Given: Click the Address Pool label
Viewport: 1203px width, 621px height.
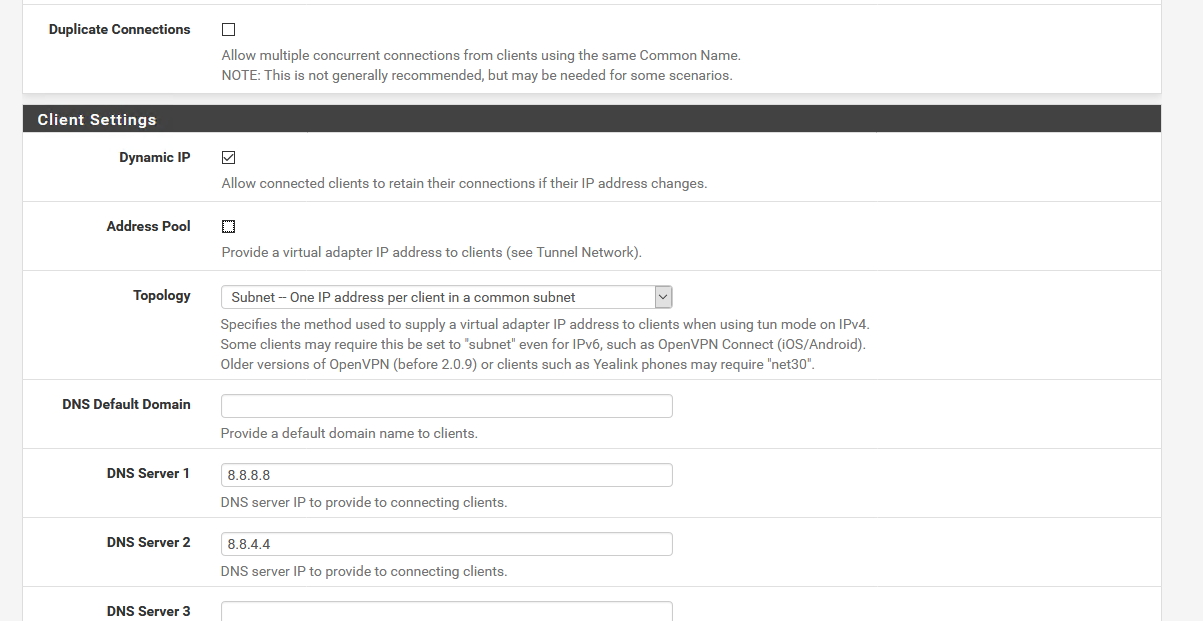Looking at the screenshot, I should click(148, 226).
